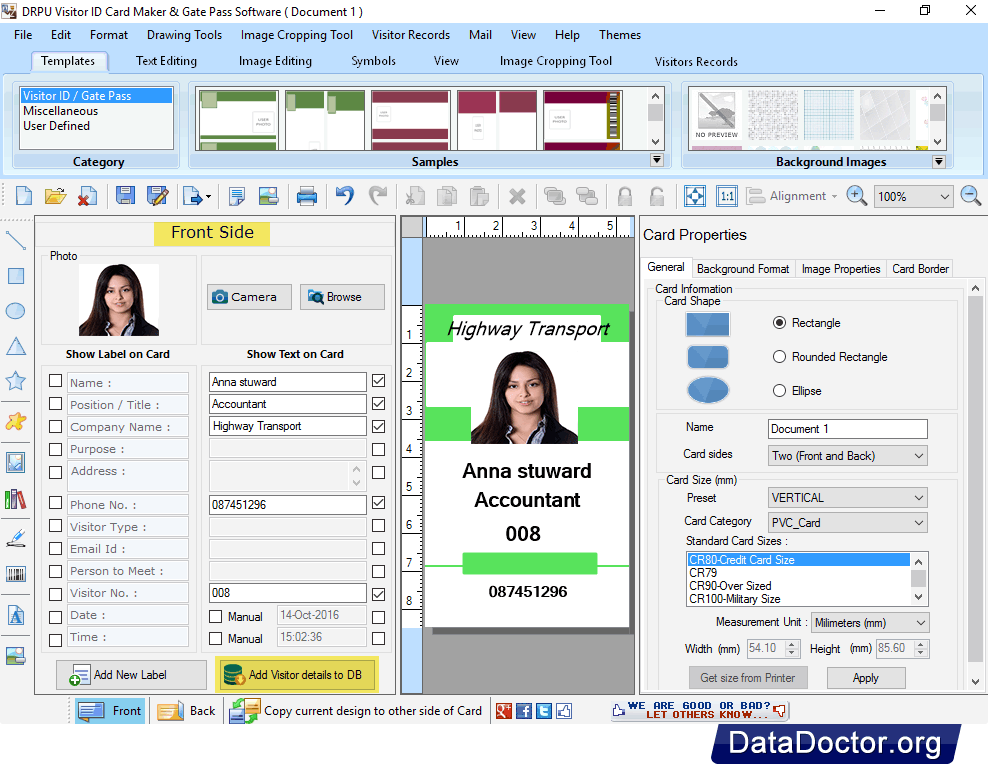The image size is (988, 764).
Task: Select the Triangle drawing tool
Action: (x=16, y=346)
